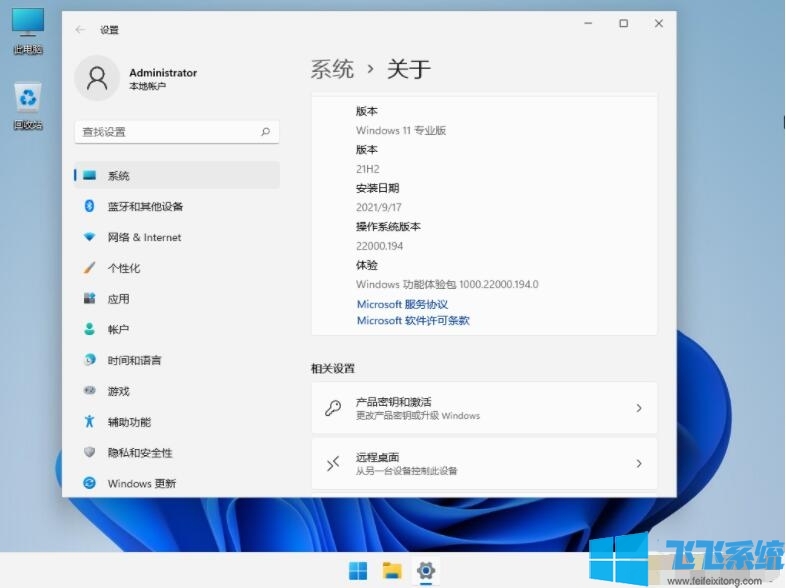
Task: Select the Gaming (游戏) controller icon
Action: coord(89,391)
